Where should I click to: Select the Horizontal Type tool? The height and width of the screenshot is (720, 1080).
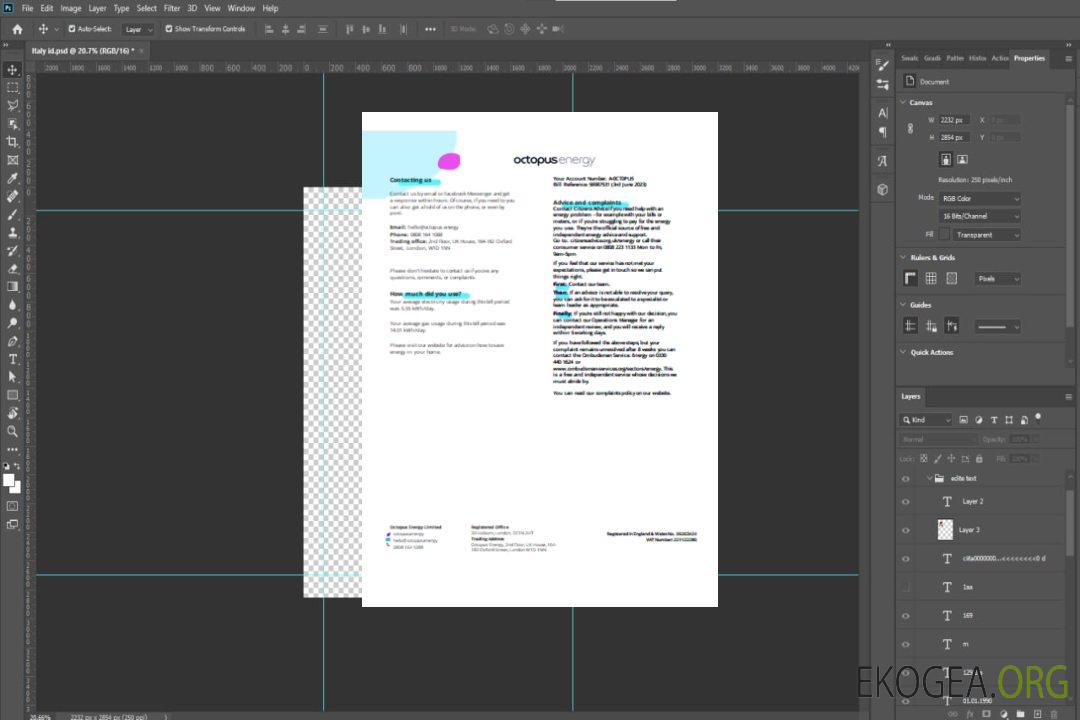pos(12,358)
